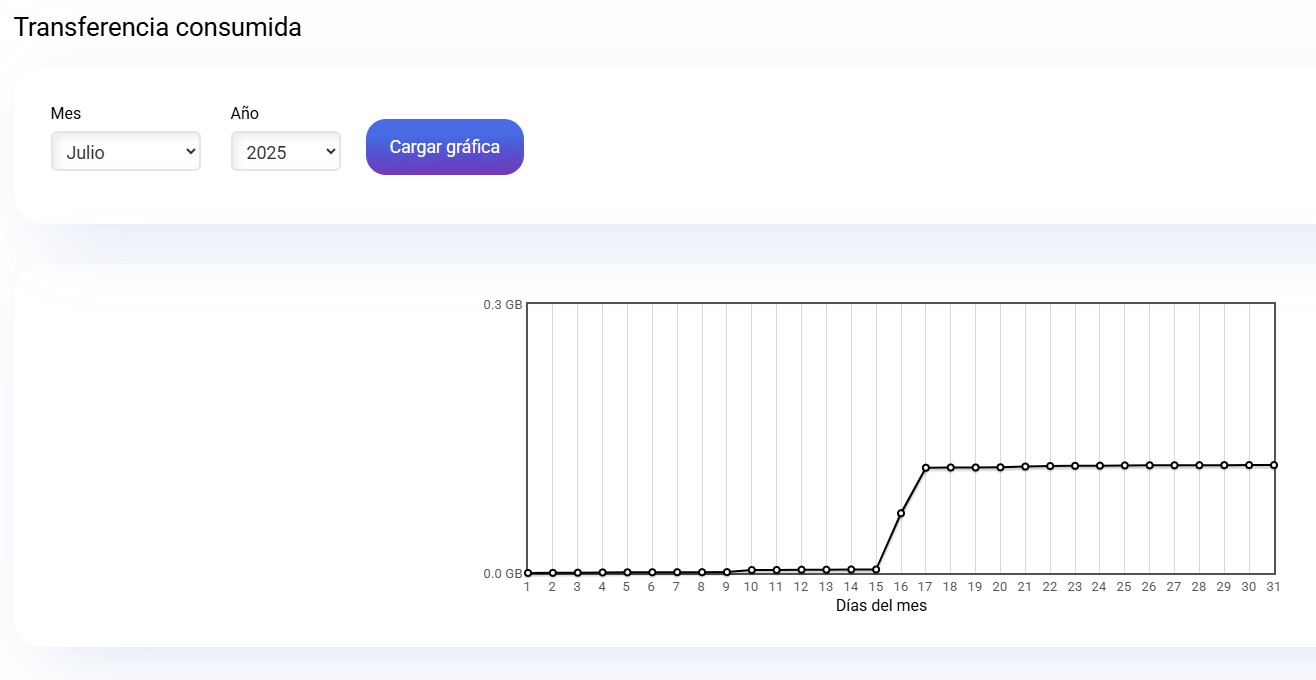This screenshot has height=680, width=1316.
Task: Select the data point for day 20
Action: pos(1000,467)
